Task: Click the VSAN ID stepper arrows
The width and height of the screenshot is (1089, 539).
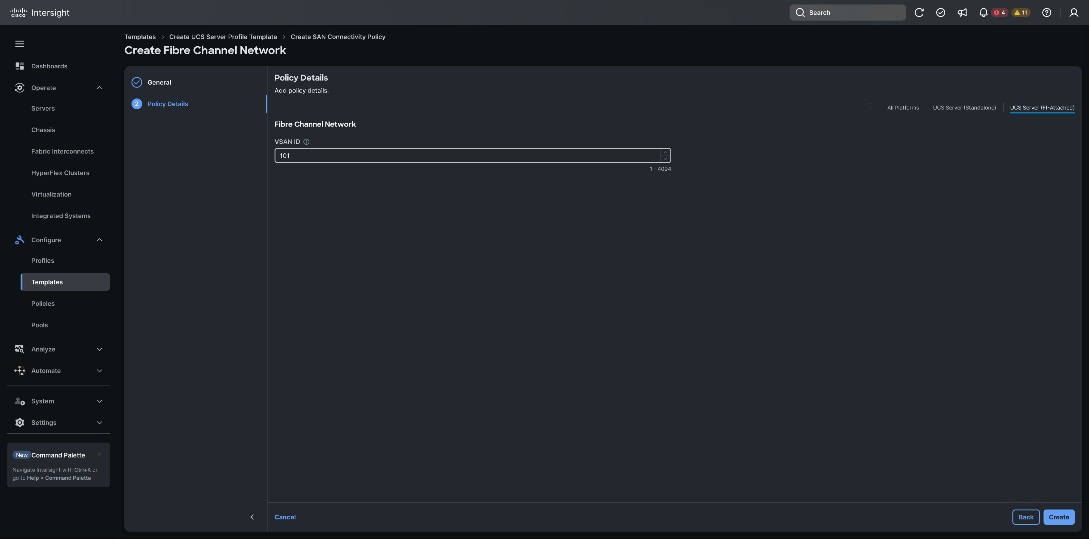Action: click(665, 156)
